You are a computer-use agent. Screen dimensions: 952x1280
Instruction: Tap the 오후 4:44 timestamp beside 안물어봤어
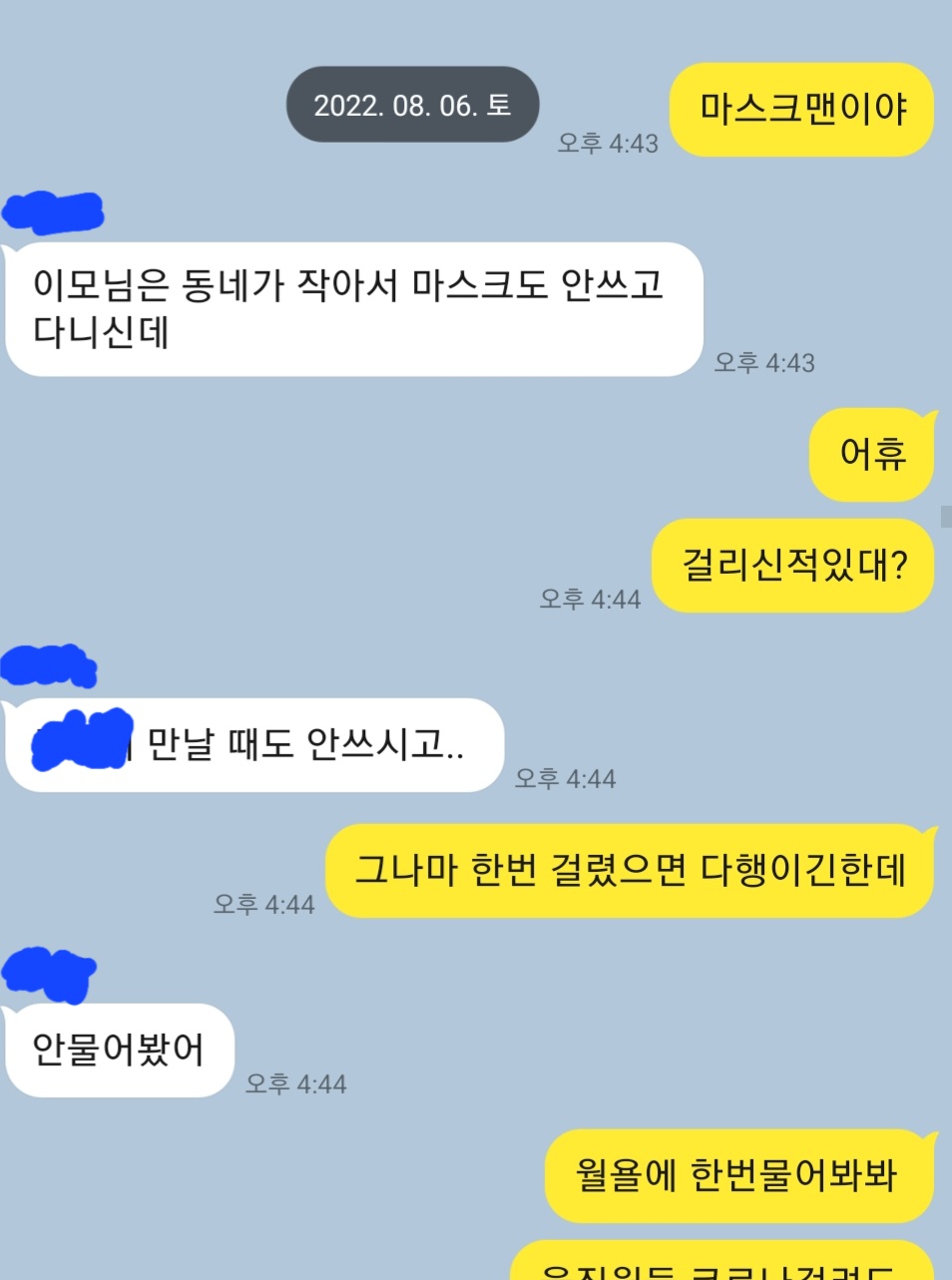(296, 1083)
